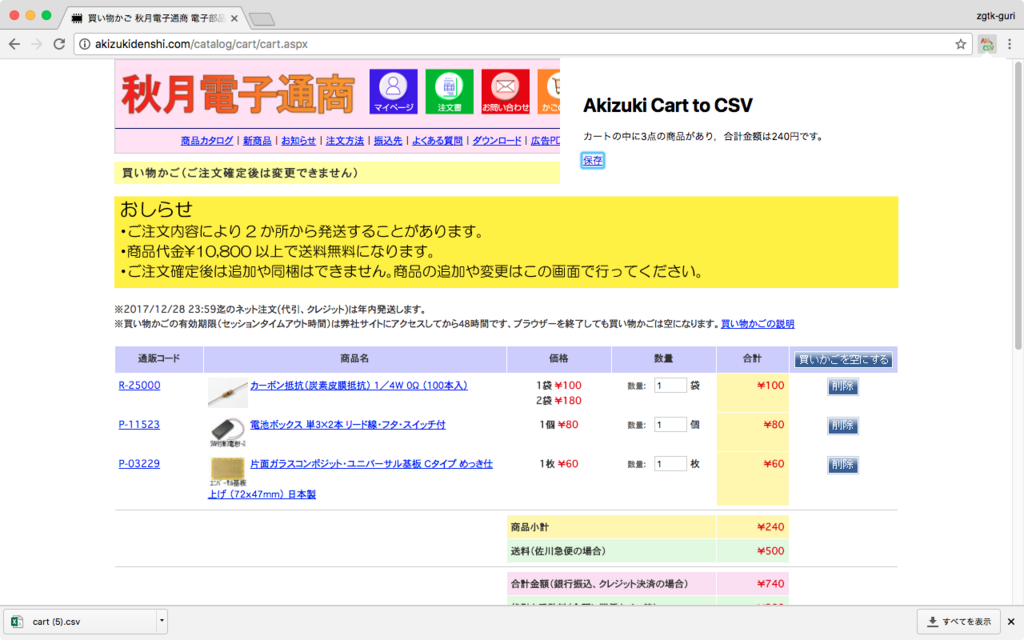Click the site info icon in address bar
The width and height of the screenshot is (1024, 640).
coord(85,44)
